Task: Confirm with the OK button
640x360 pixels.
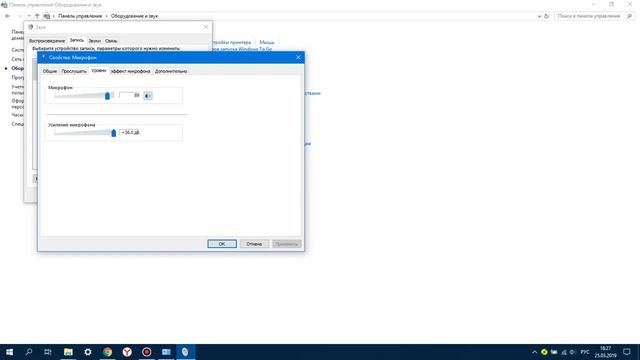Action: 222,244
